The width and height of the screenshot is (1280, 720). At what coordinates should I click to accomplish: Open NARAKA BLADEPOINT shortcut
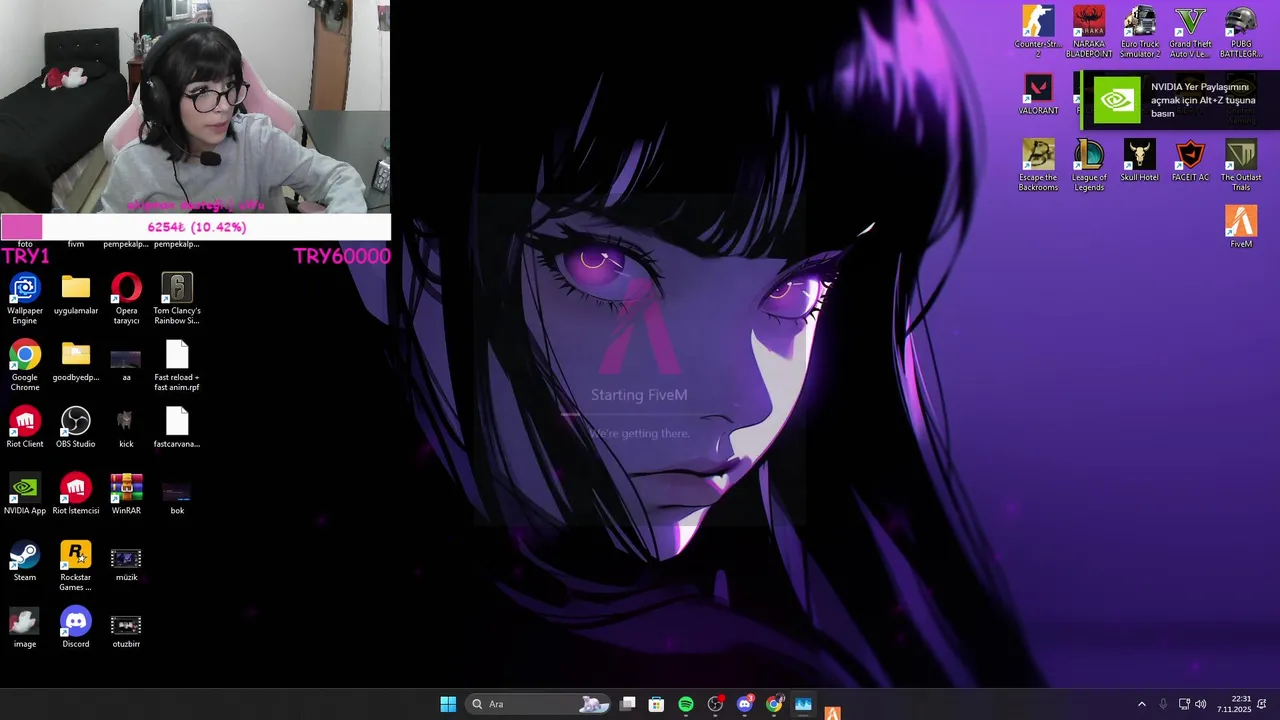coord(1089,32)
